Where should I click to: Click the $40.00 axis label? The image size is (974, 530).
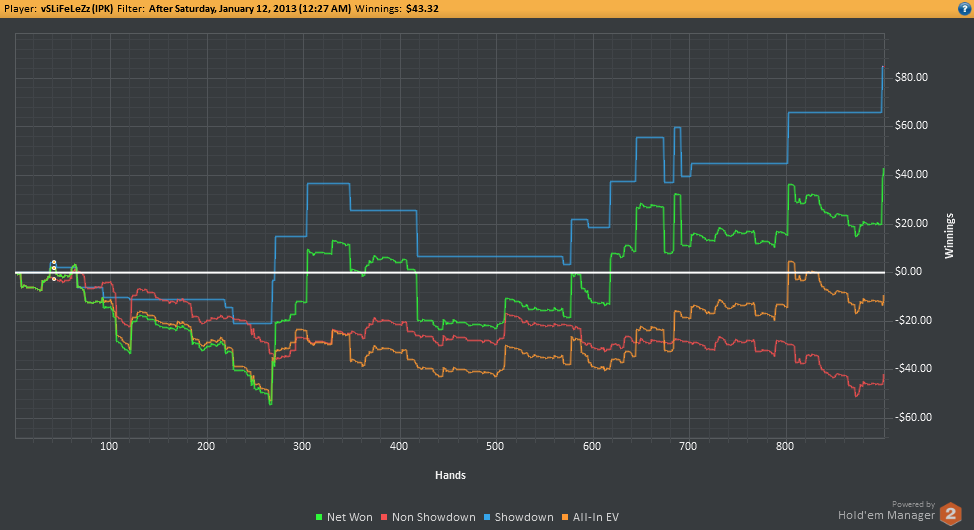pos(911,175)
